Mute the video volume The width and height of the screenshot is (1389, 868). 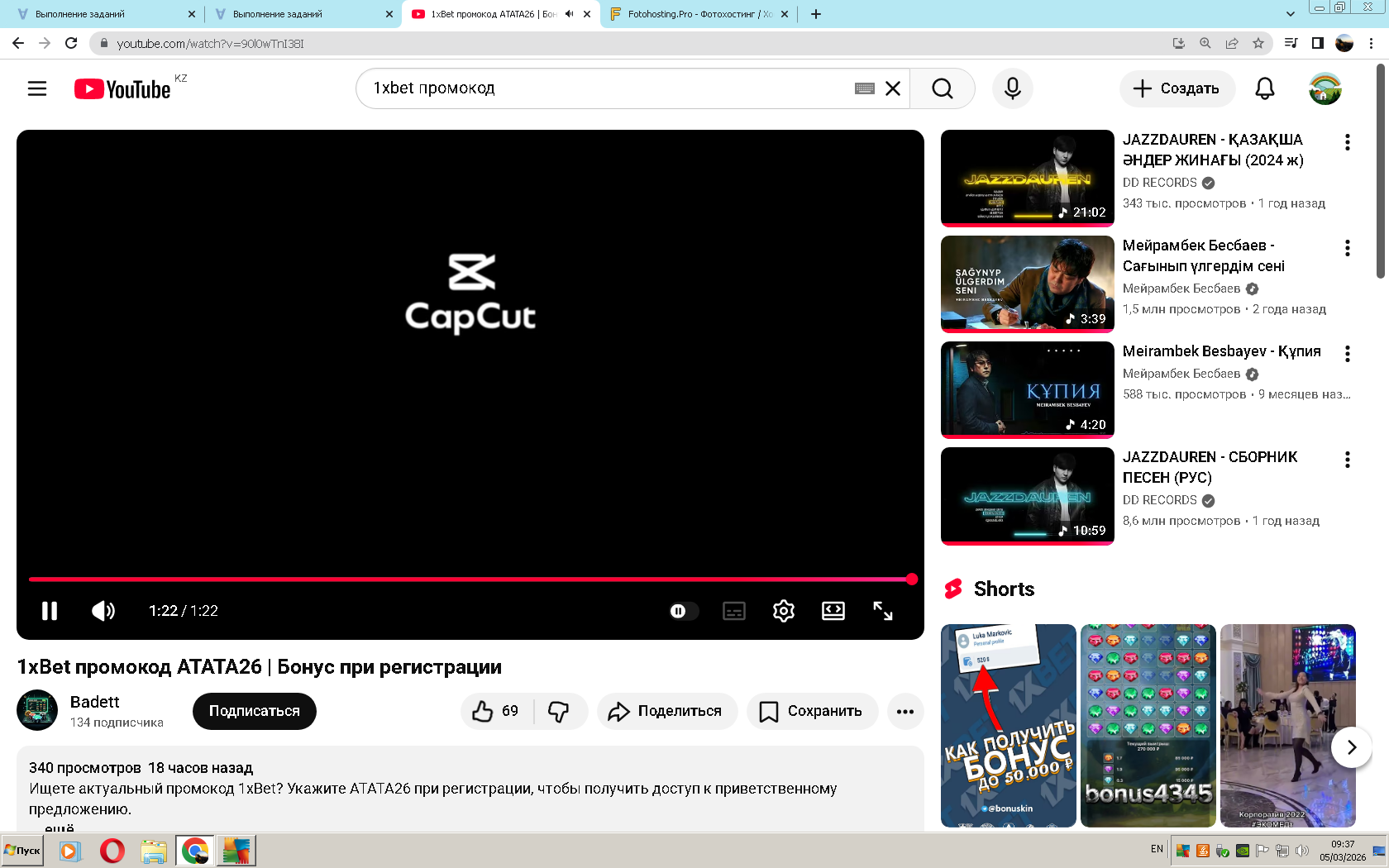tap(103, 611)
